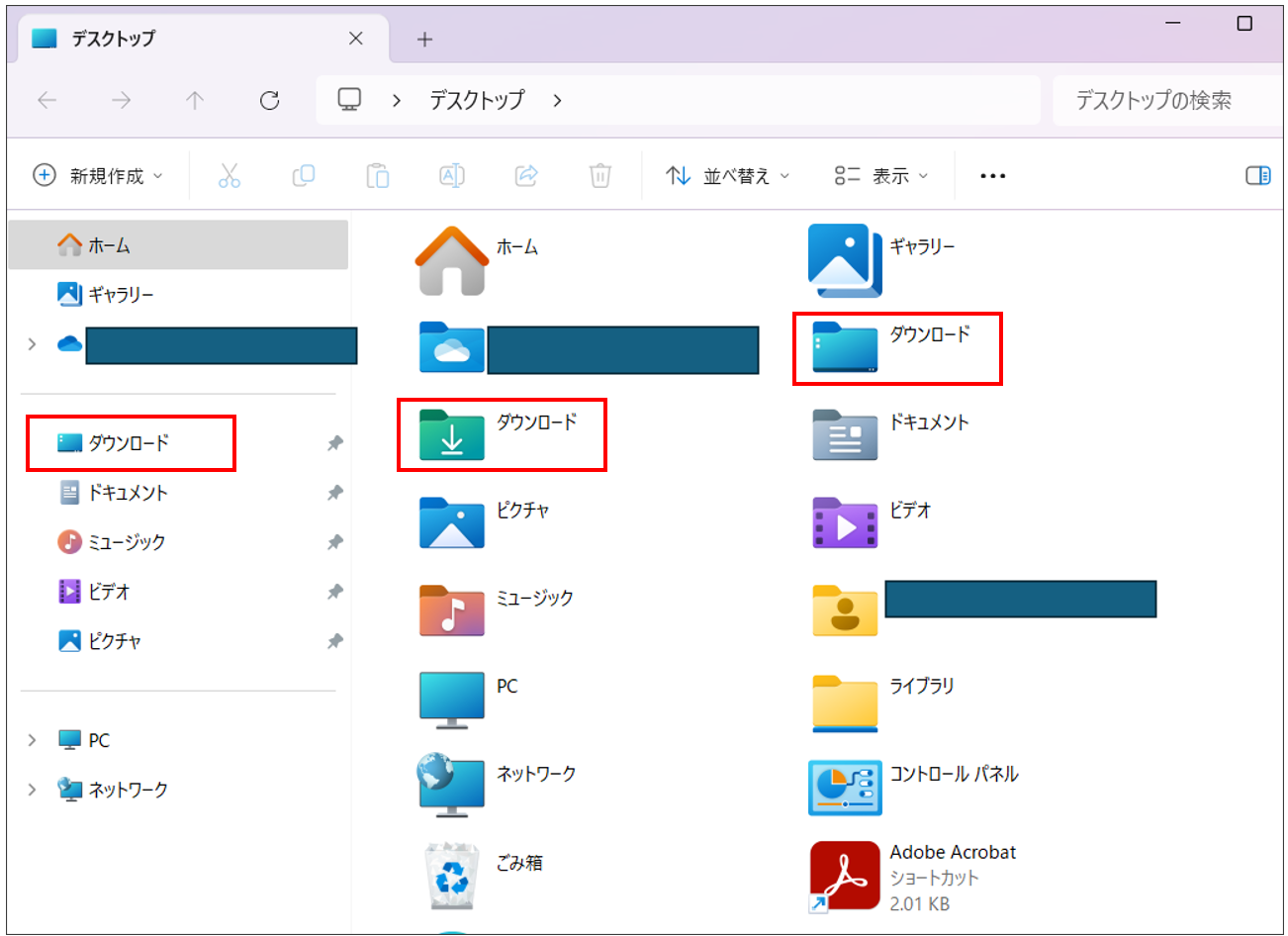Click the デスクトップの検索 search field
The height and width of the screenshot is (936, 1288).
point(1167,100)
